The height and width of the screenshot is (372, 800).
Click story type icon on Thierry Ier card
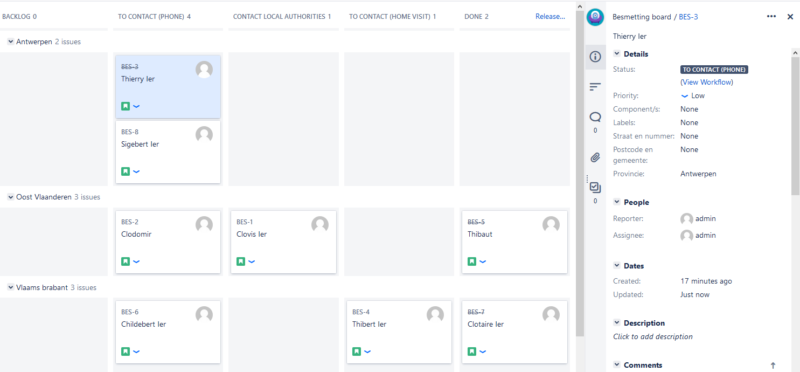point(125,106)
